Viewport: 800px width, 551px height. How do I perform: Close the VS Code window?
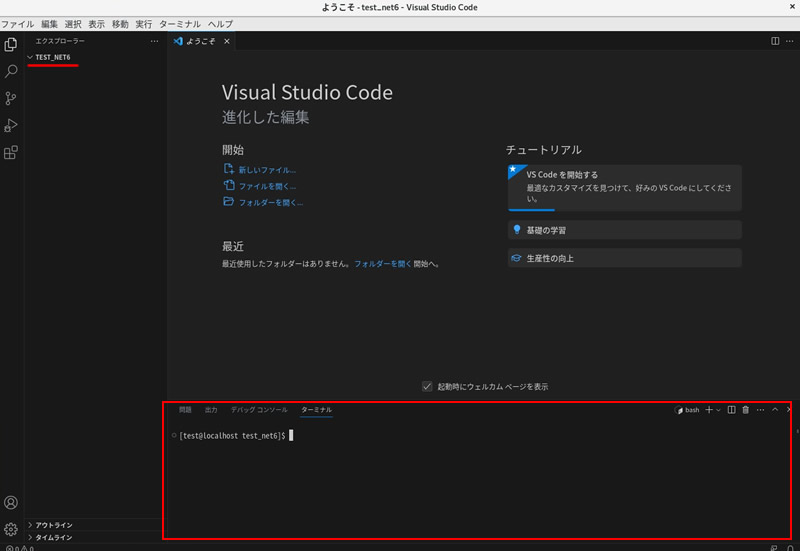point(792,7)
